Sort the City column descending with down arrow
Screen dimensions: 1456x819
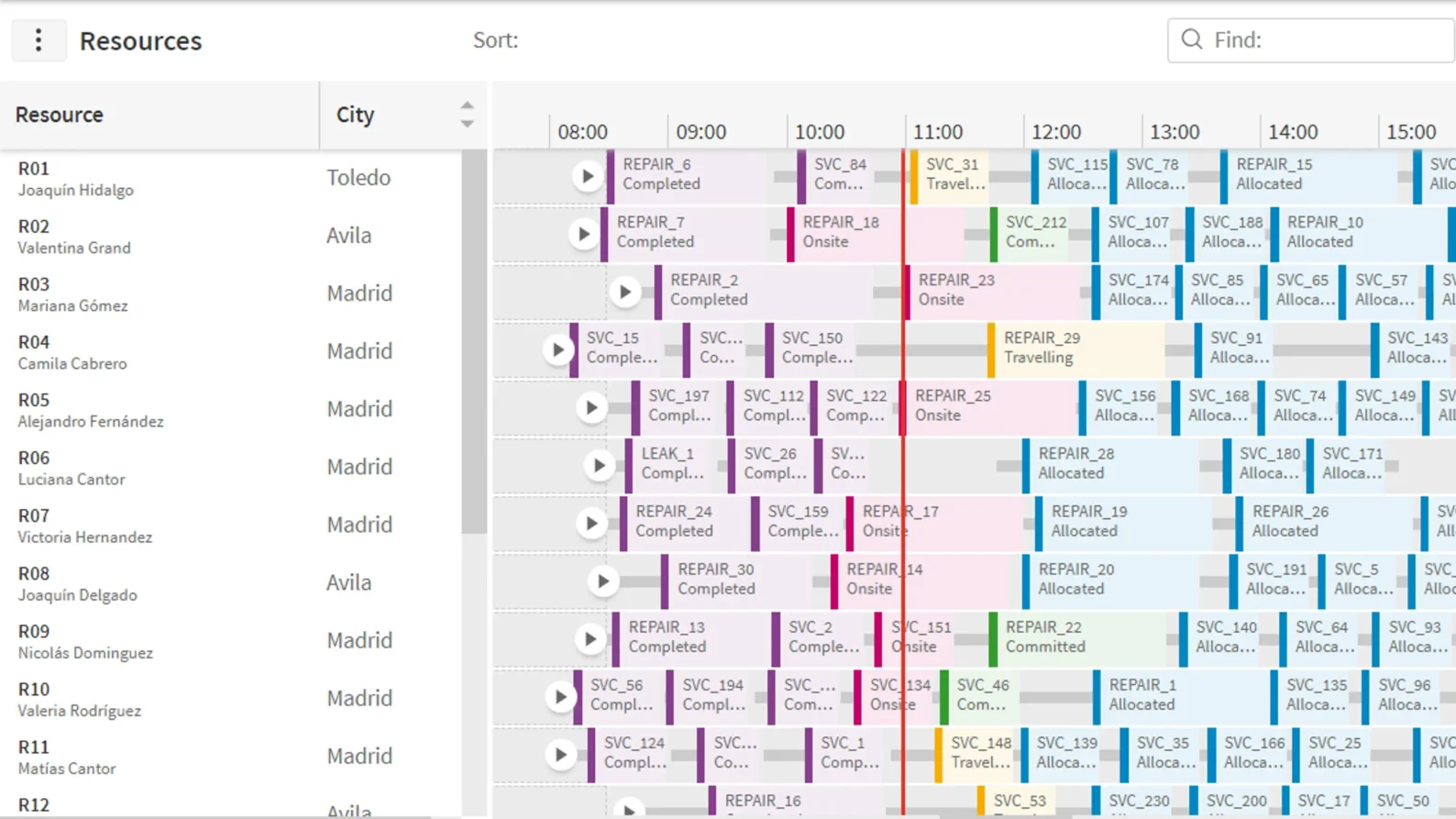[x=468, y=124]
